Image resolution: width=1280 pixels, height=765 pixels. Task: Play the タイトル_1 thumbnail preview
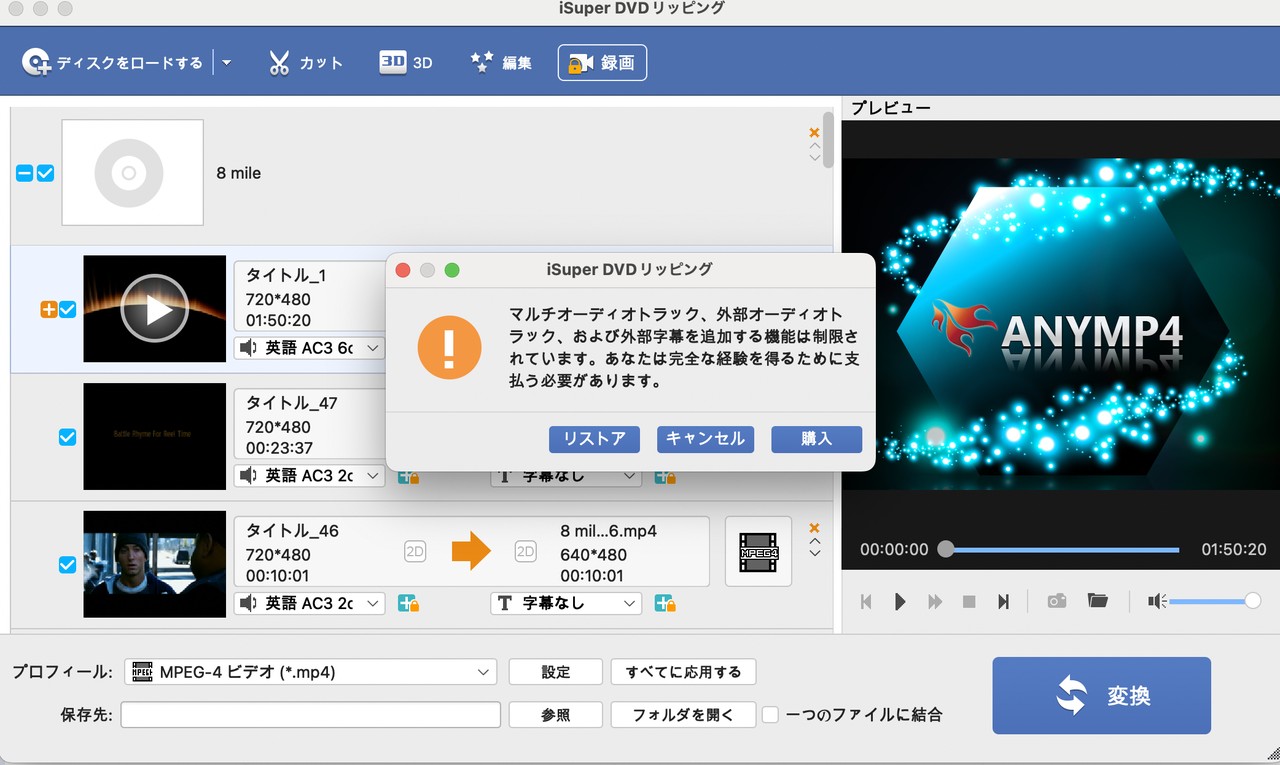click(154, 309)
